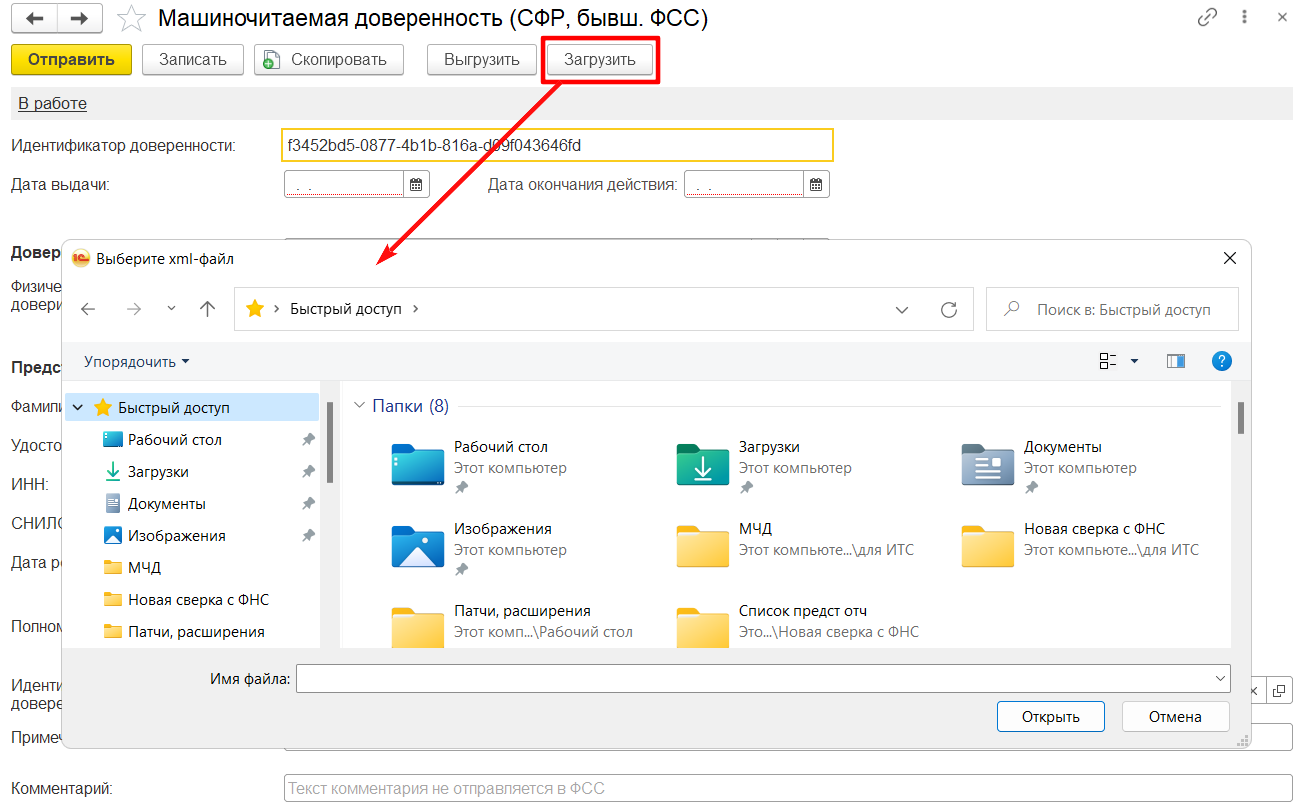The width and height of the screenshot is (1305, 812).
Task: Click the Дата окончания действия date field
Action: [744, 184]
